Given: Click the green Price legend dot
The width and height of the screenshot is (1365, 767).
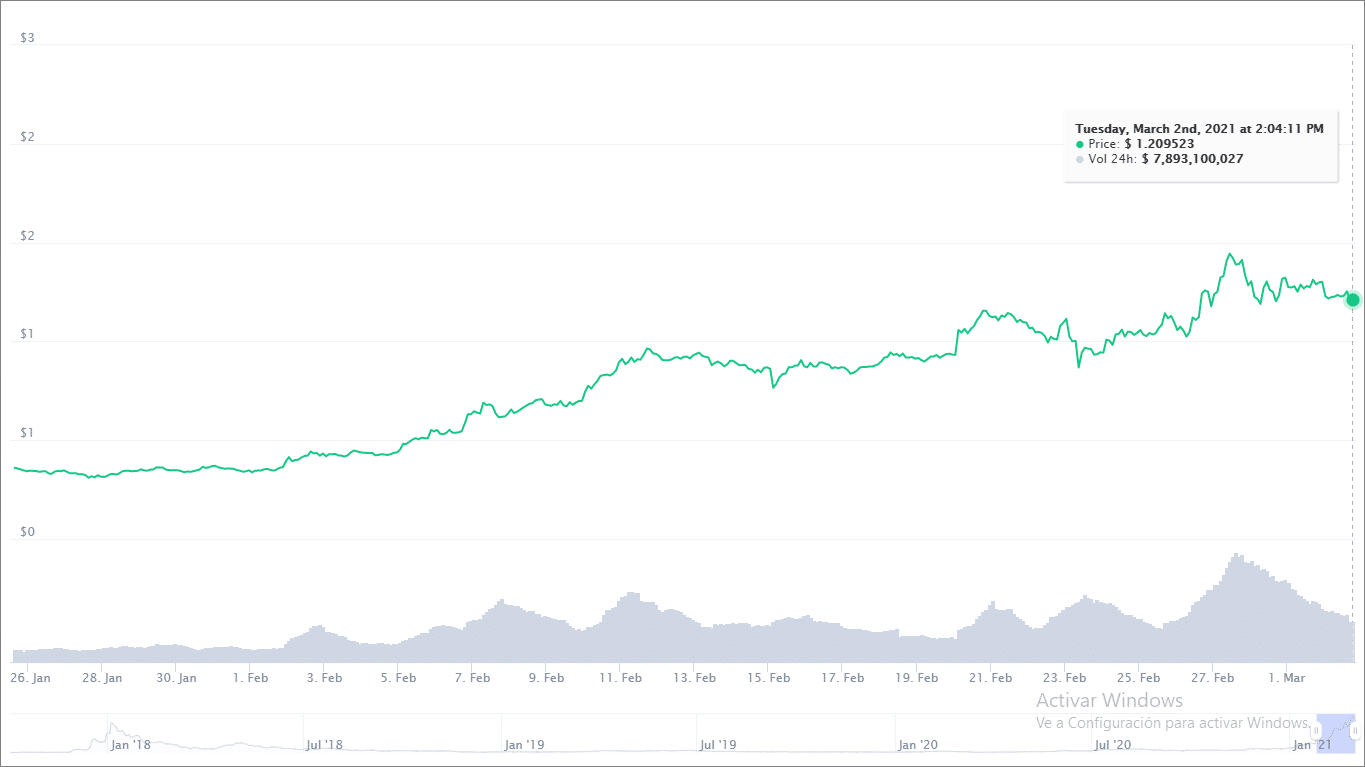Looking at the screenshot, I should 1078,143.
